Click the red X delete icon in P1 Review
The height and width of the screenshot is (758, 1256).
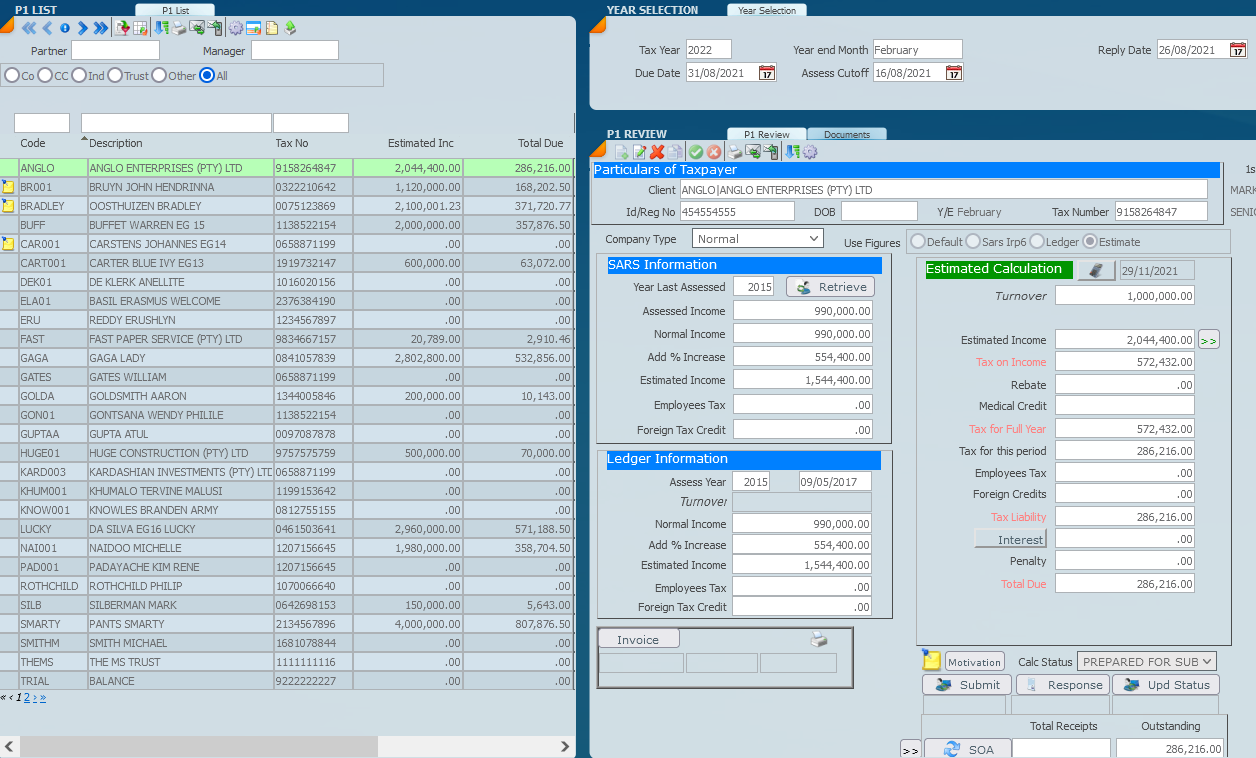point(657,152)
